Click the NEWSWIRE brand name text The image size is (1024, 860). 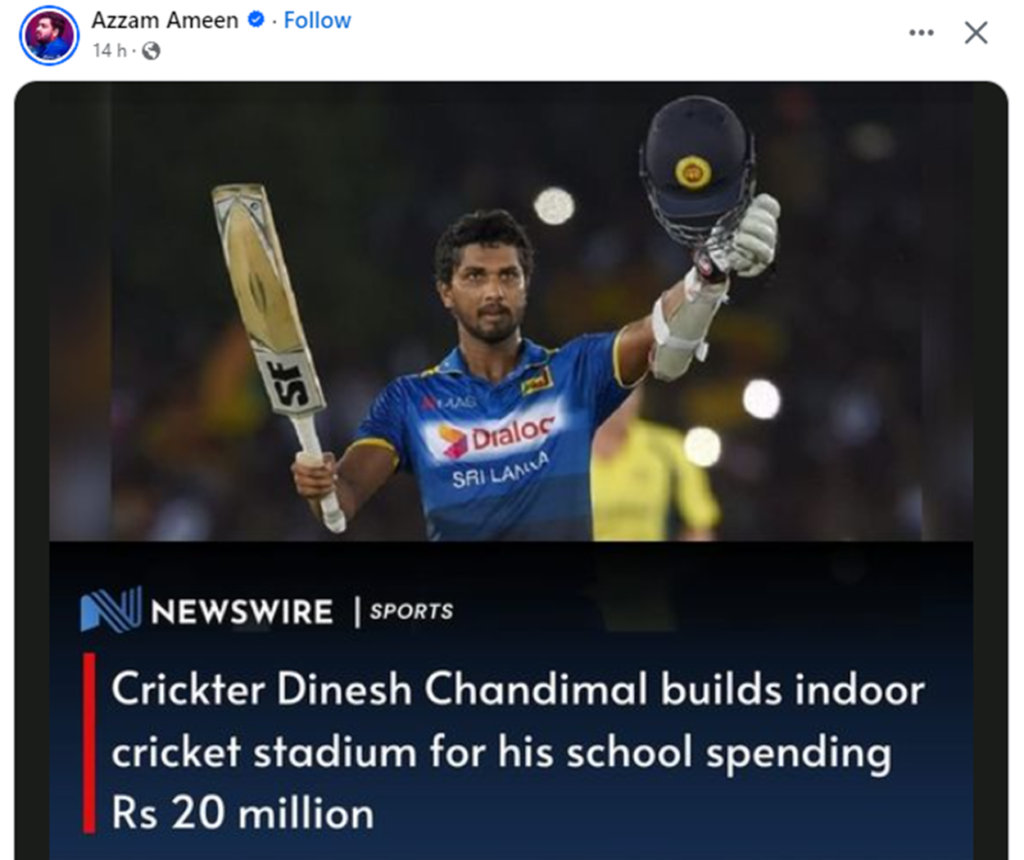click(242, 611)
